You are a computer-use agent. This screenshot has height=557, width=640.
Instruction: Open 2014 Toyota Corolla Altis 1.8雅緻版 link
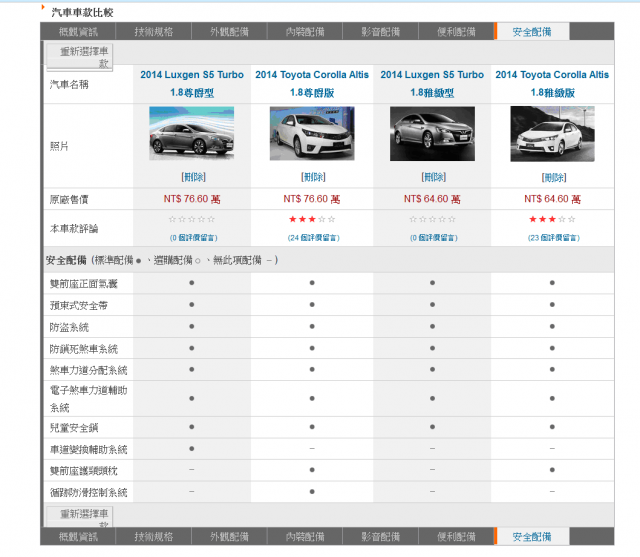[x=552, y=84]
